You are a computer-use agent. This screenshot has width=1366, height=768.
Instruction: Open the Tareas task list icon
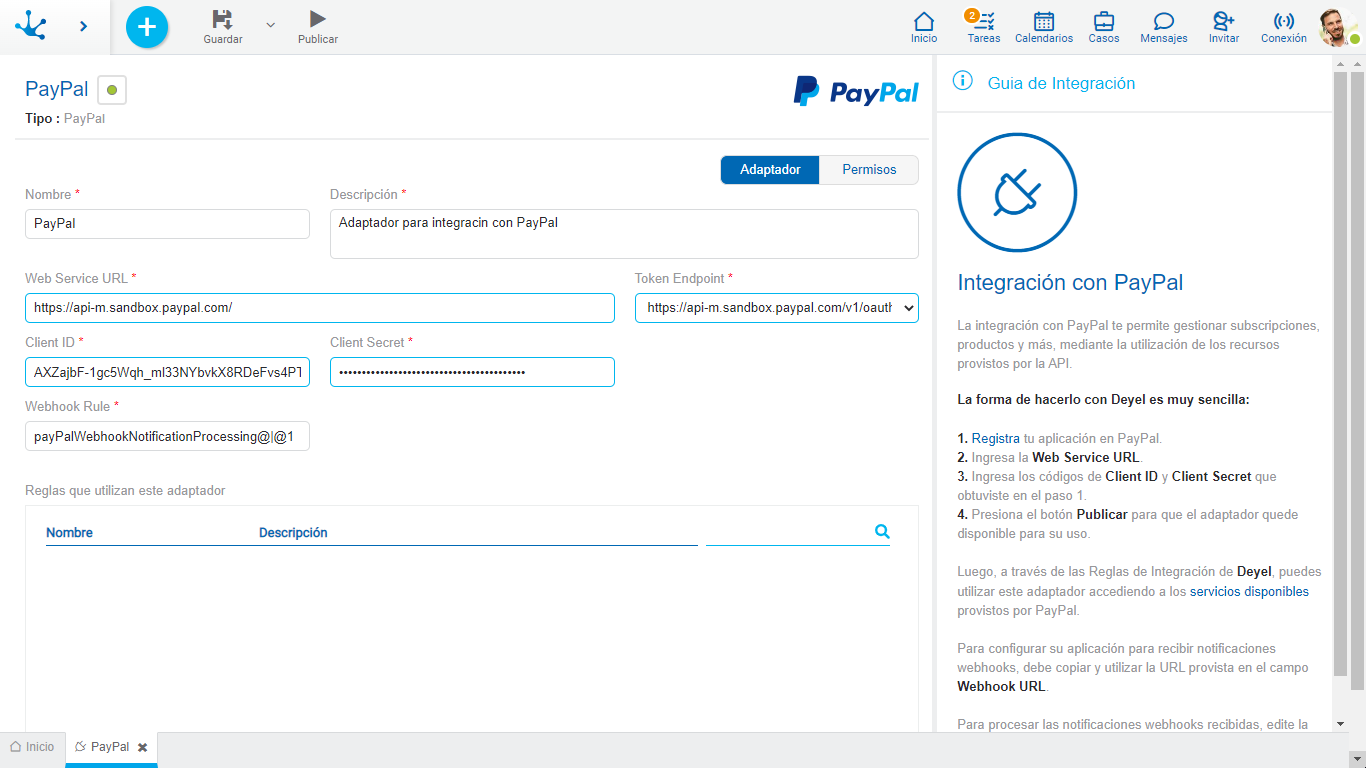tap(984, 27)
